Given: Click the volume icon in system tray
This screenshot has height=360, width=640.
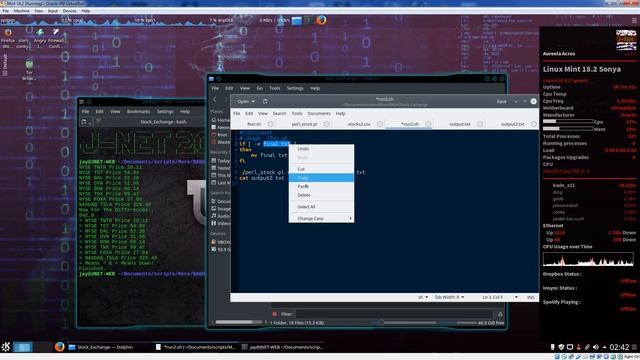Looking at the screenshot, I should pos(596,347).
